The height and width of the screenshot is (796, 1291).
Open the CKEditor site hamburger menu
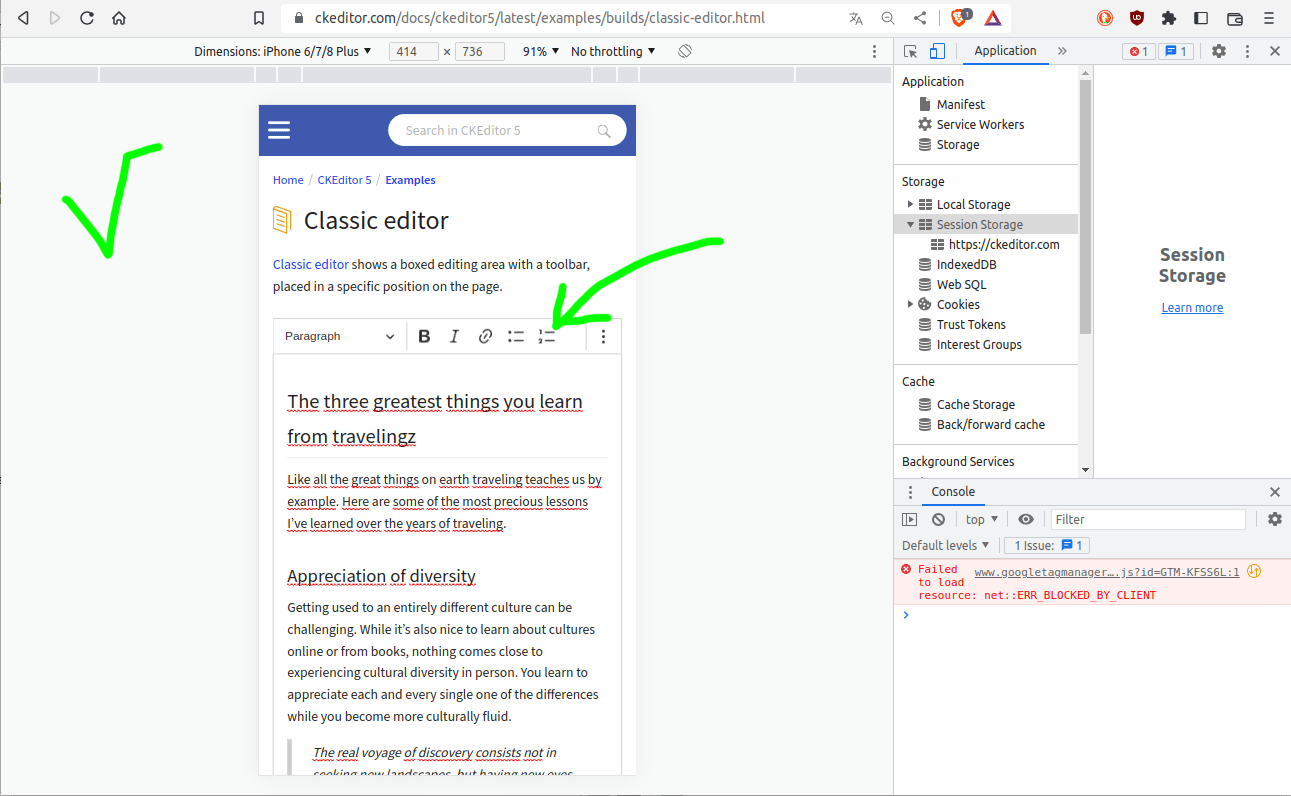coord(279,130)
